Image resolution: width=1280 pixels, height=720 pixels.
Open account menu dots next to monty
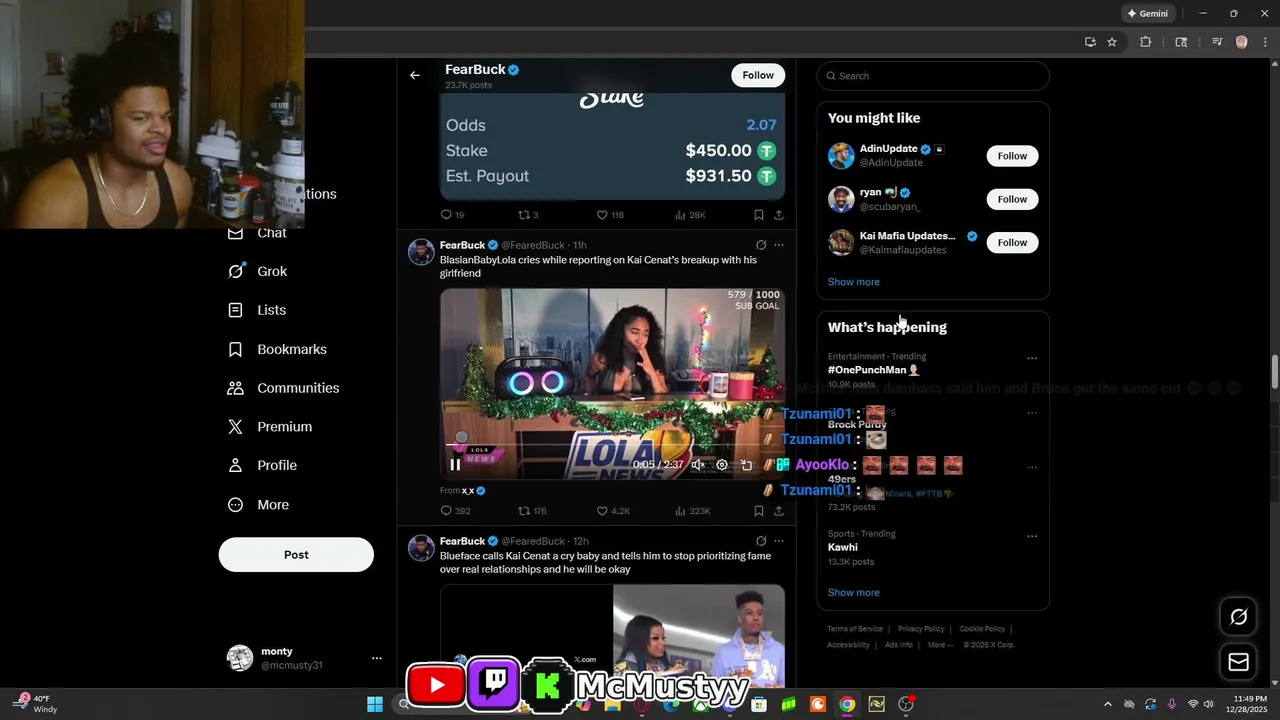click(x=376, y=658)
